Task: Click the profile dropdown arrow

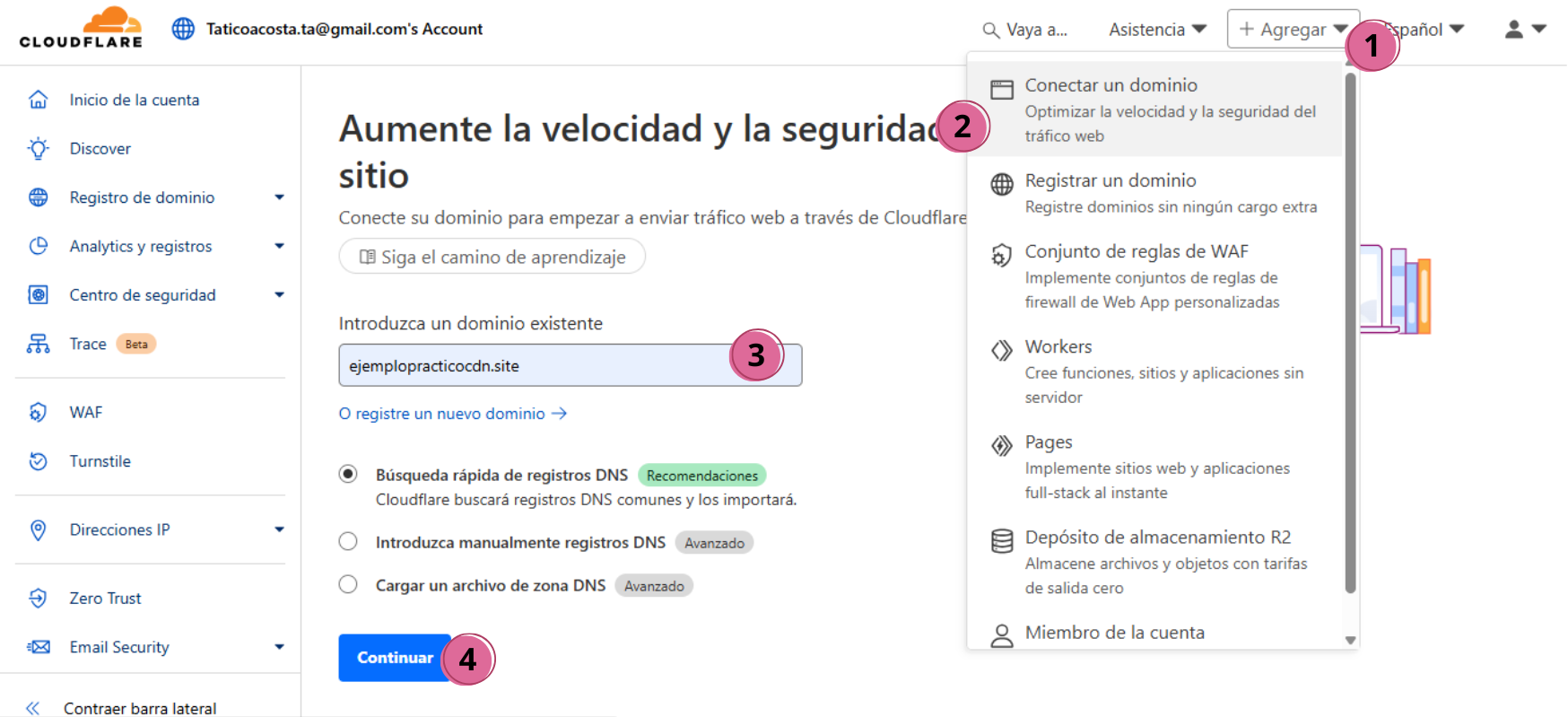Action: coord(1539,29)
